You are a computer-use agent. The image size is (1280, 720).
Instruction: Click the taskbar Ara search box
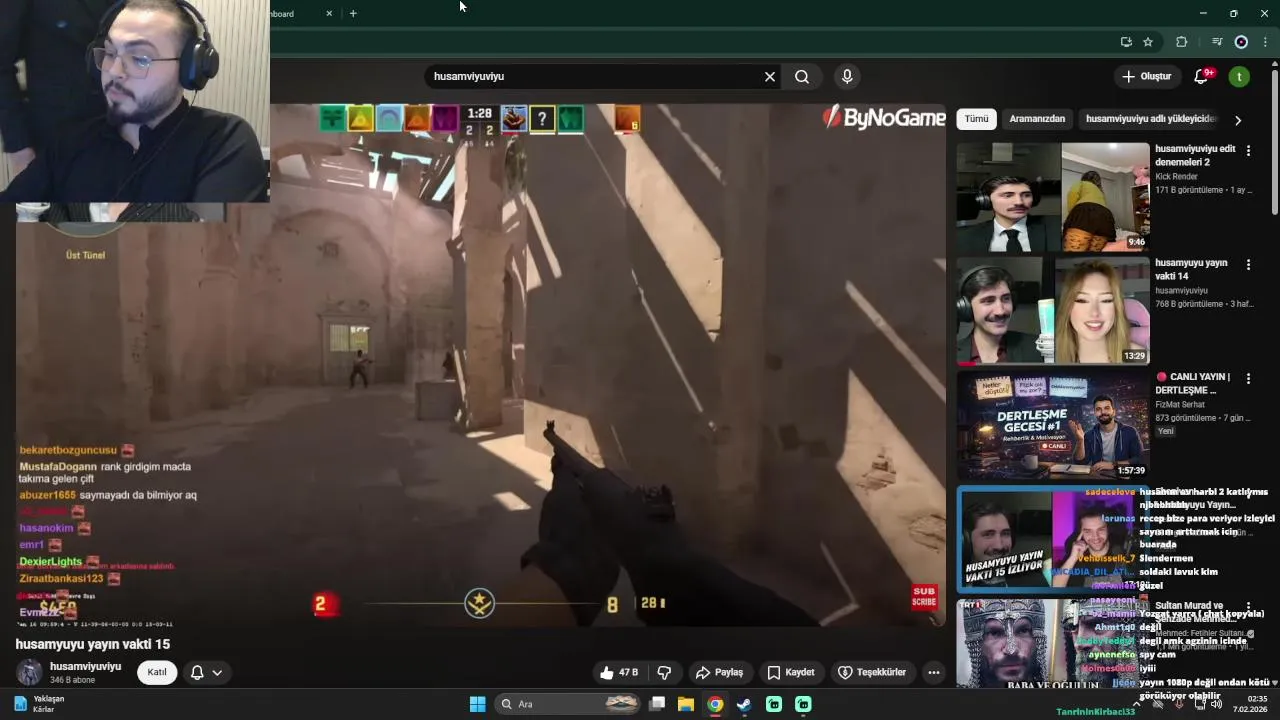[567, 704]
